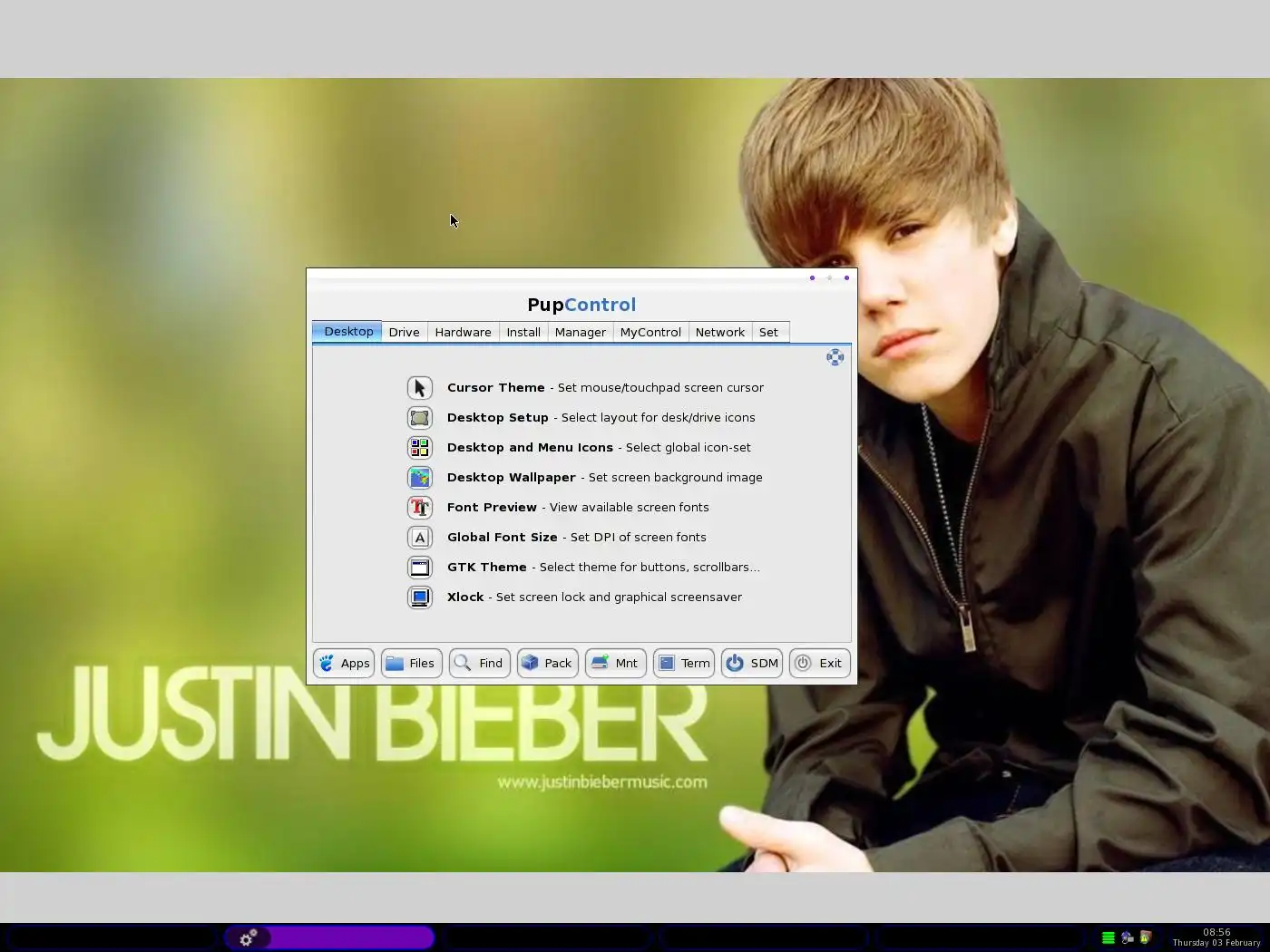Click the "Desktop Setup" label text

pyautogui.click(x=498, y=418)
